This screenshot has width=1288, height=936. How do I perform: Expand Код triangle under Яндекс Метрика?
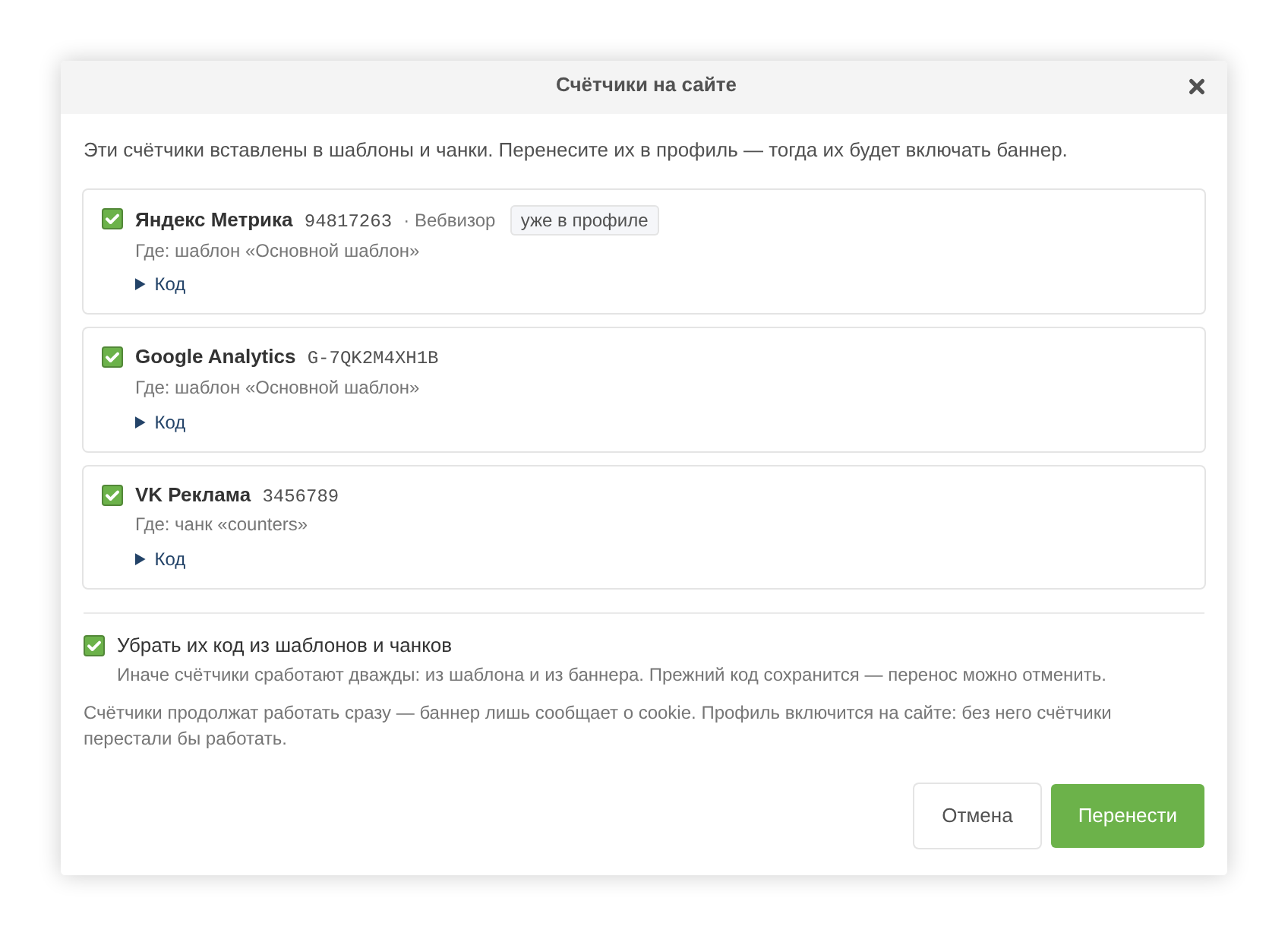tap(140, 284)
